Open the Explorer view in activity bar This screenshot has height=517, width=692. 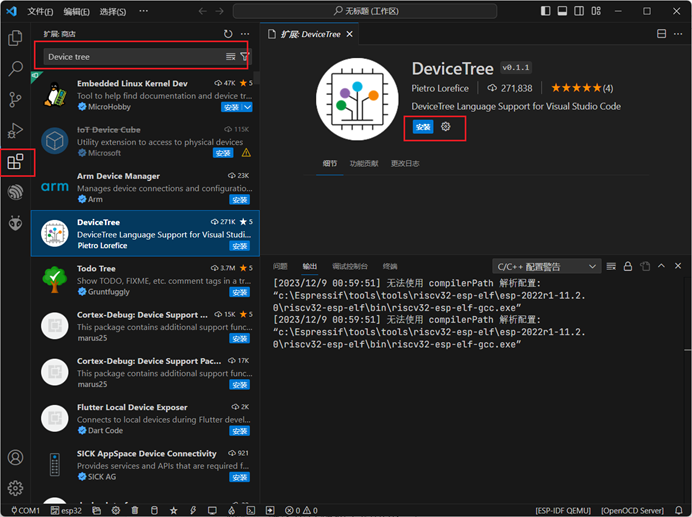15,38
